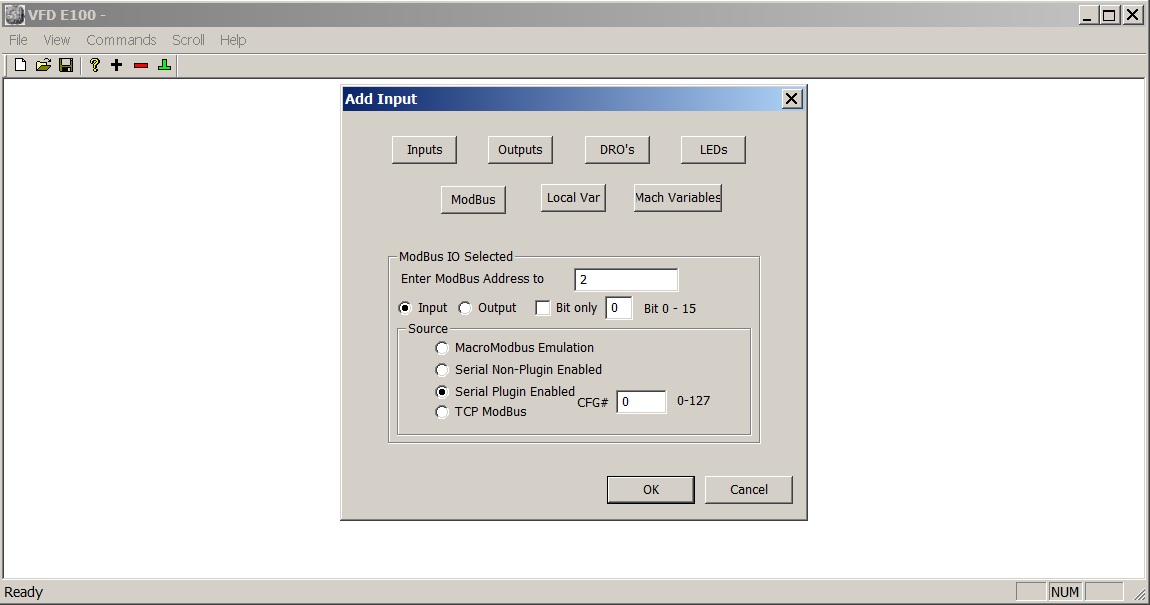
Task: Click the Ready status bar text
Action: click(23, 592)
